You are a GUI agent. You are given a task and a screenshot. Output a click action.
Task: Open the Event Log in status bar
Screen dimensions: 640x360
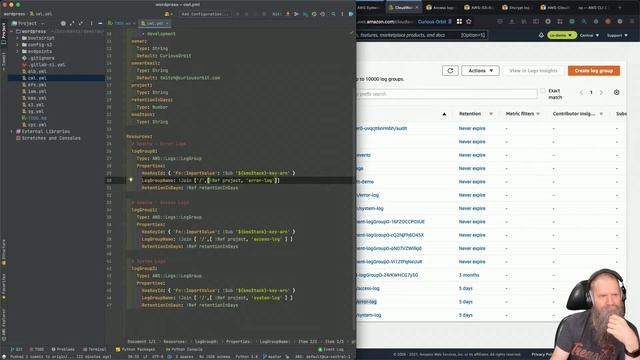click(x=331, y=349)
